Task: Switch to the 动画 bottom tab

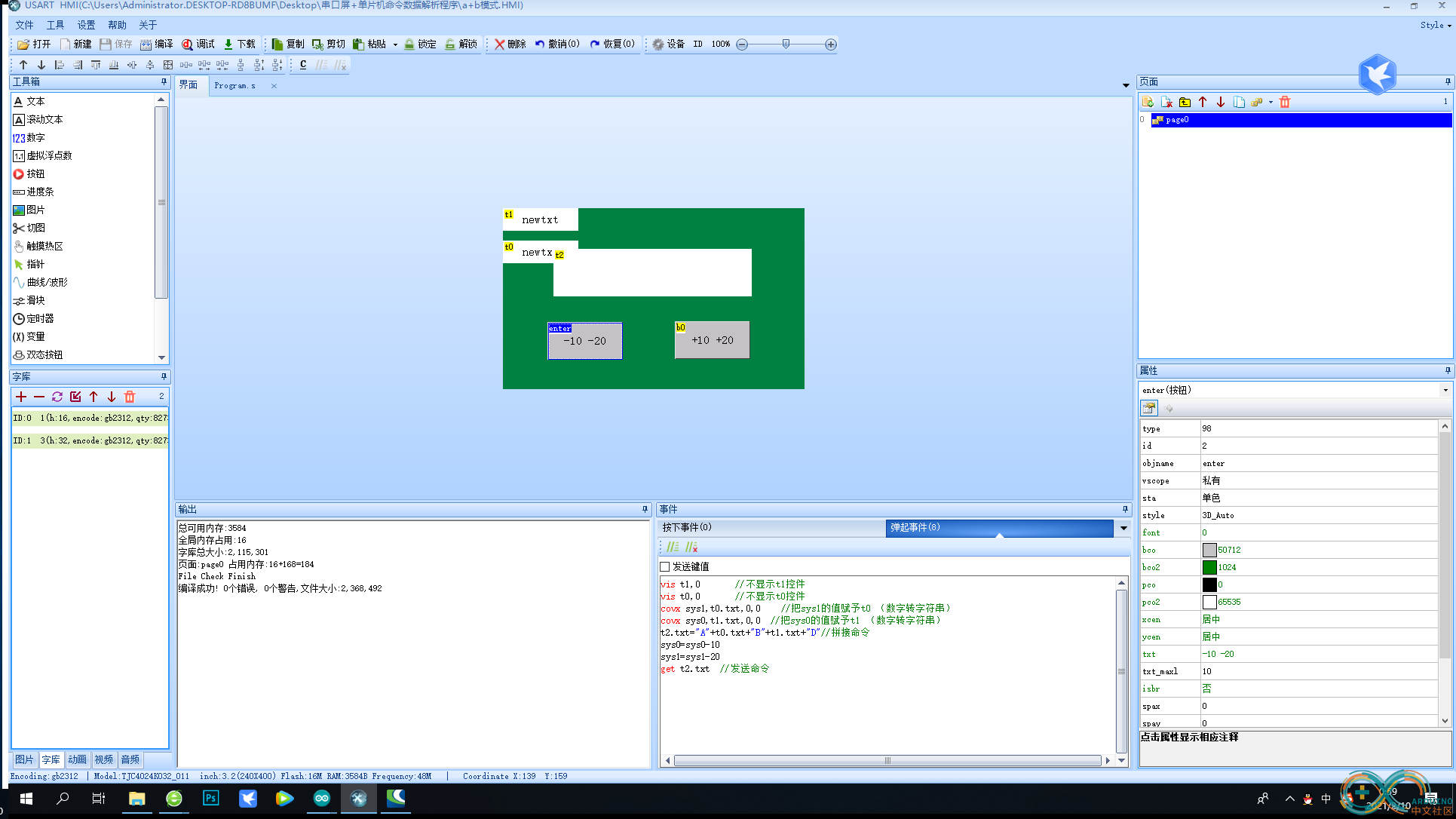Action: click(x=77, y=759)
